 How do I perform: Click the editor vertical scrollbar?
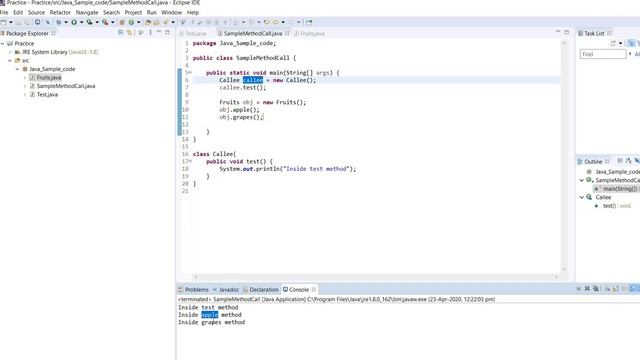[x=564, y=156]
